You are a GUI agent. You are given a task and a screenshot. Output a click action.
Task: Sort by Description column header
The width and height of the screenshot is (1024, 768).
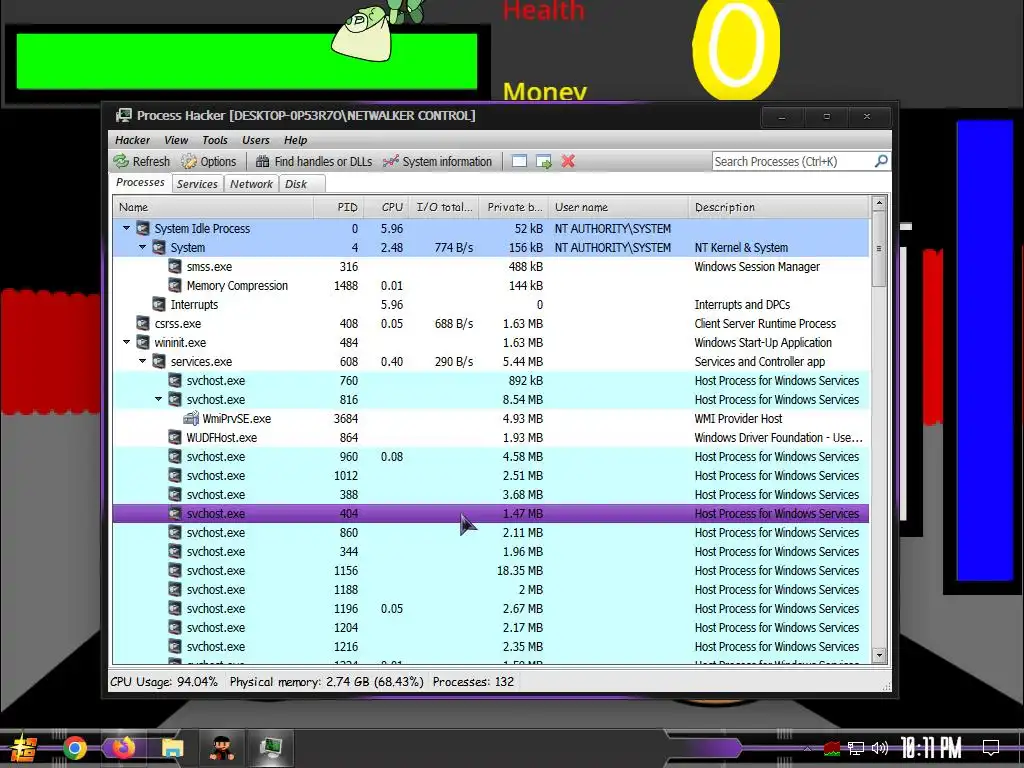(x=779, y=207)
